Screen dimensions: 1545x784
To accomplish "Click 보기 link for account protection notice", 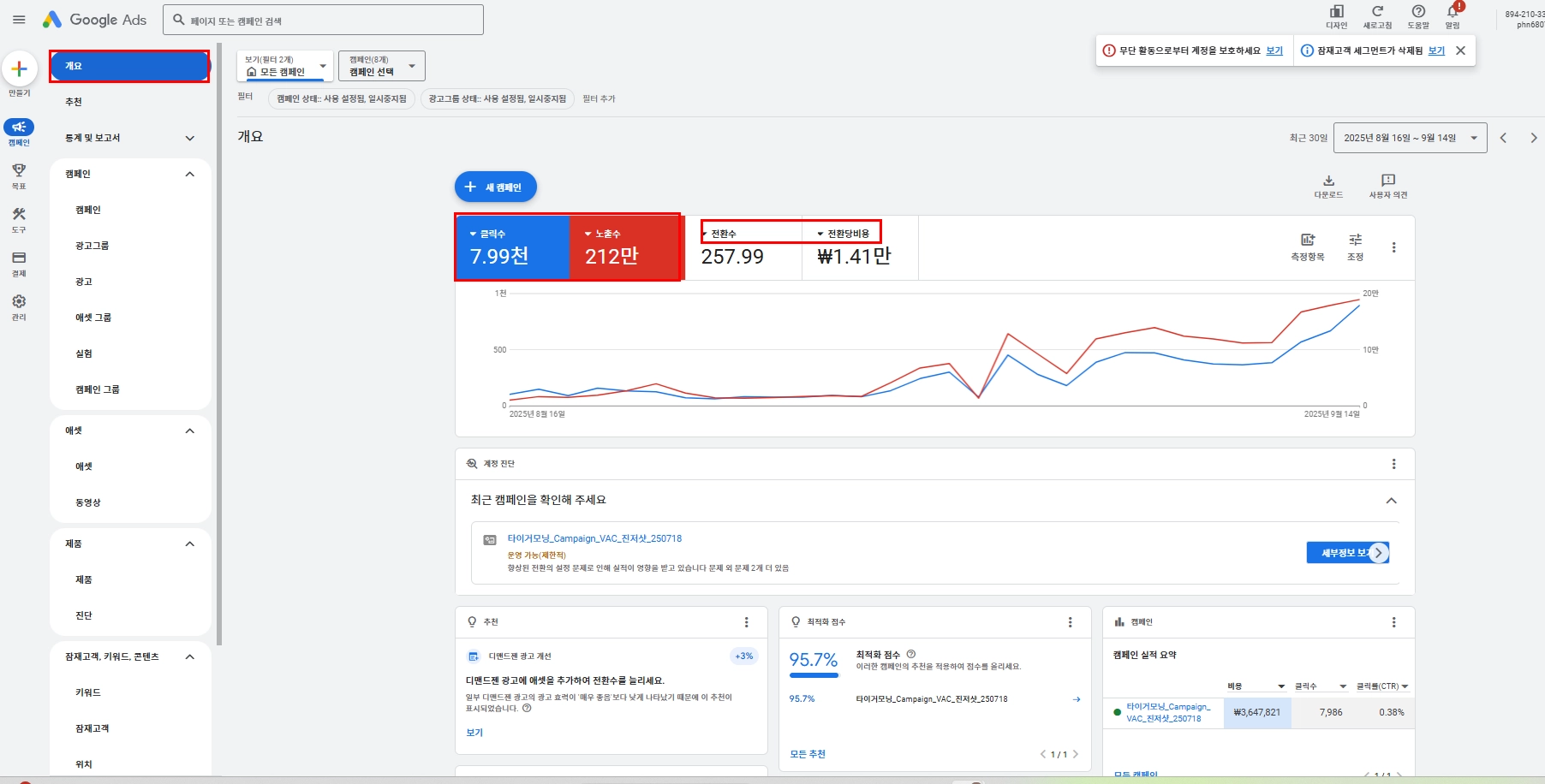I will (x=1274, y=50).
